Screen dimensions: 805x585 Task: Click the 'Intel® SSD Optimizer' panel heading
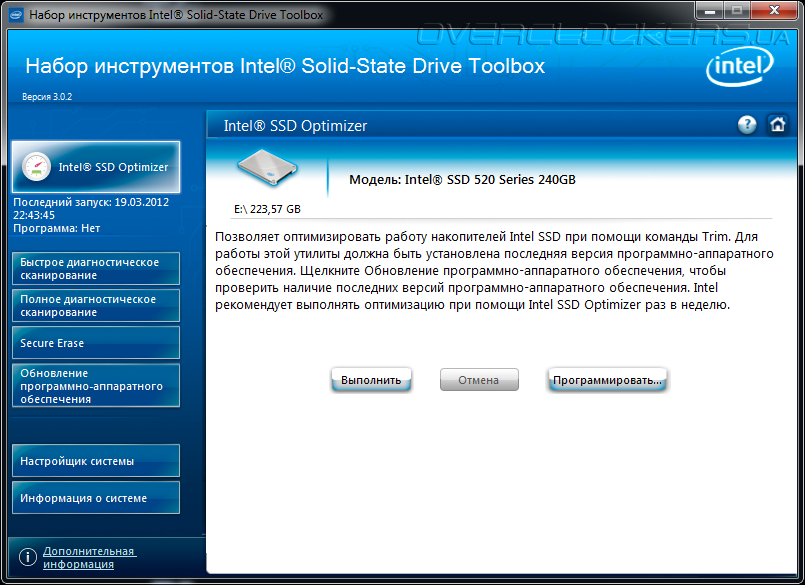click(x=295, y=126)
